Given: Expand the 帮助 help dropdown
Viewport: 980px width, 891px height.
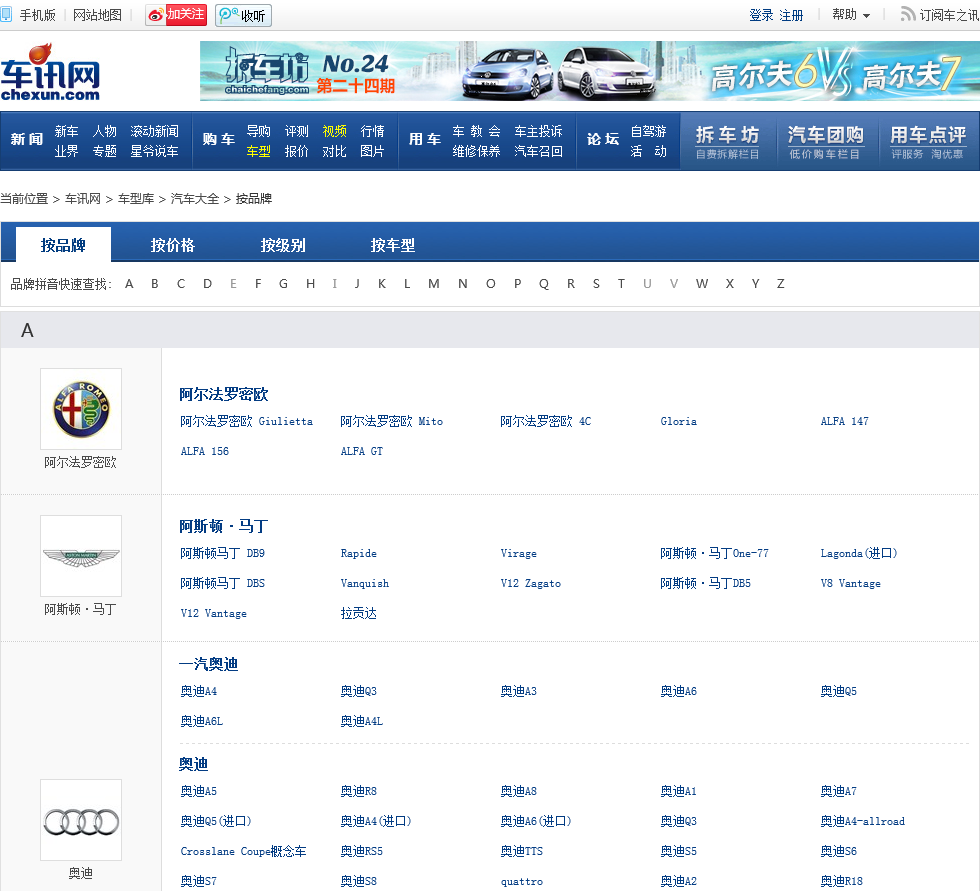Looking at the screenshot, I should [851, 14].
